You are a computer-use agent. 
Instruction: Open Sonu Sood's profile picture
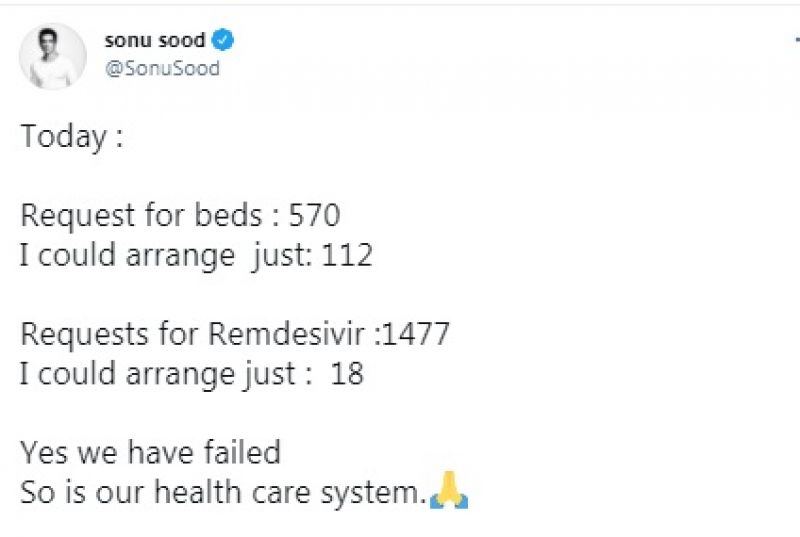pos(52,55)
